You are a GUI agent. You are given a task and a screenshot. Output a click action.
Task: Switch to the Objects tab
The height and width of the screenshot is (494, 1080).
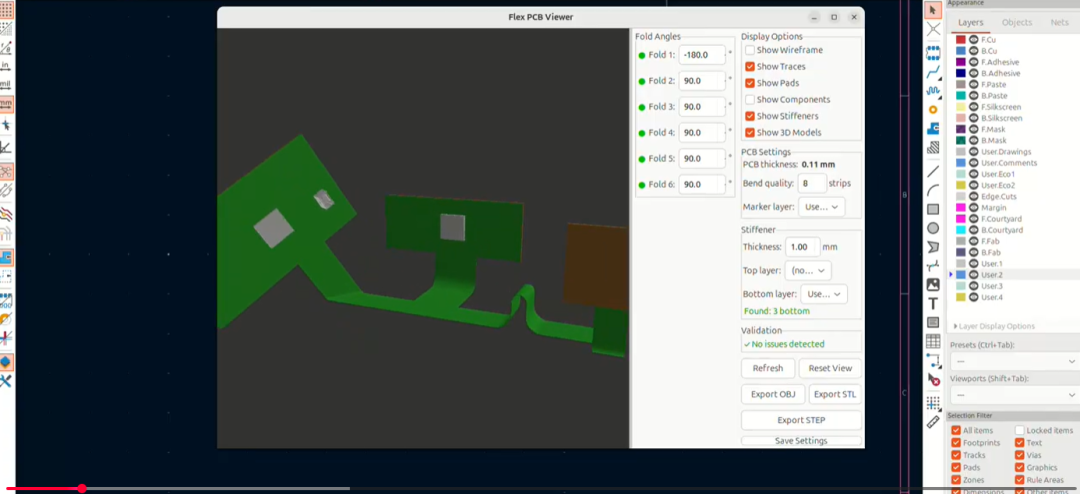click(x=1017, y=23)
